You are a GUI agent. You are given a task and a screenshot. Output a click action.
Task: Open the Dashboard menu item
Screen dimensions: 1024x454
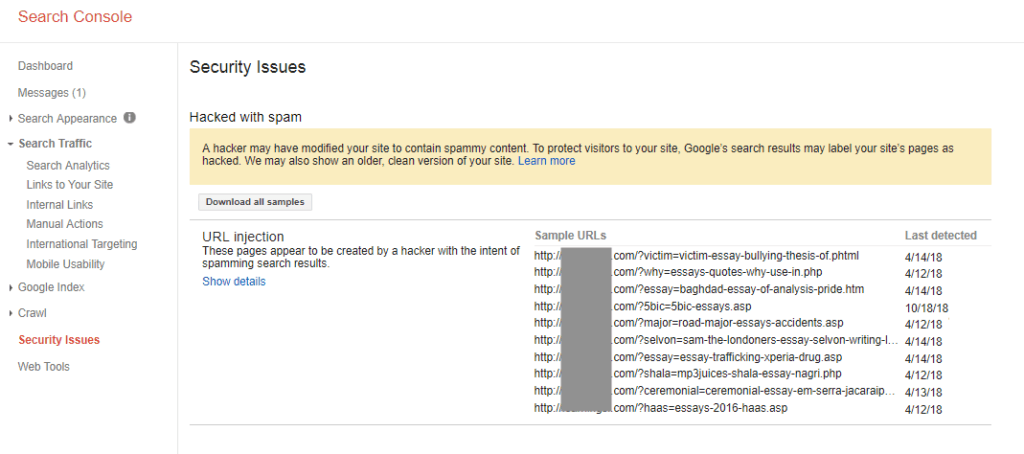click(45, 66)
